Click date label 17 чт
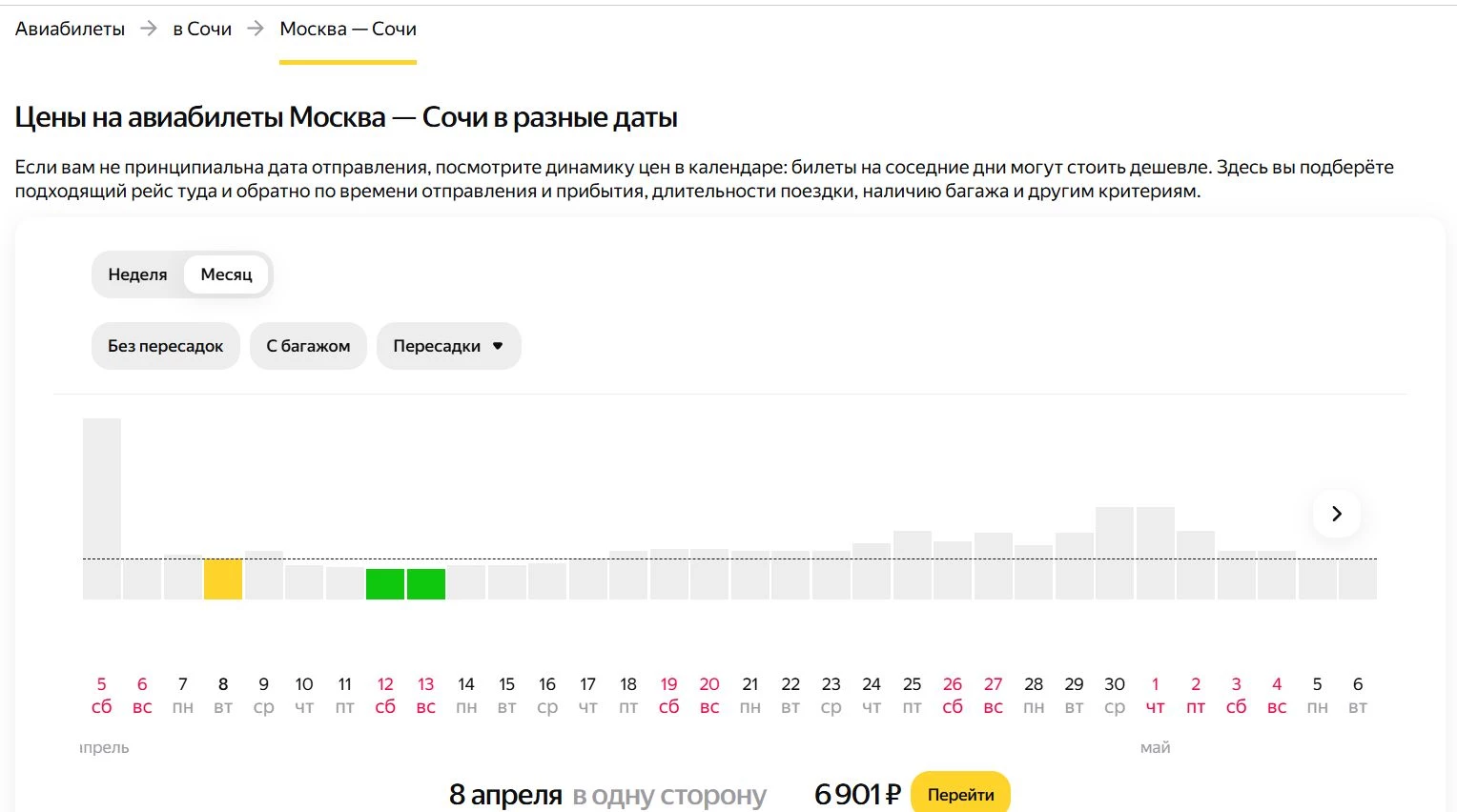Viewport: 1457px width, 812px height. coord(588,696)
